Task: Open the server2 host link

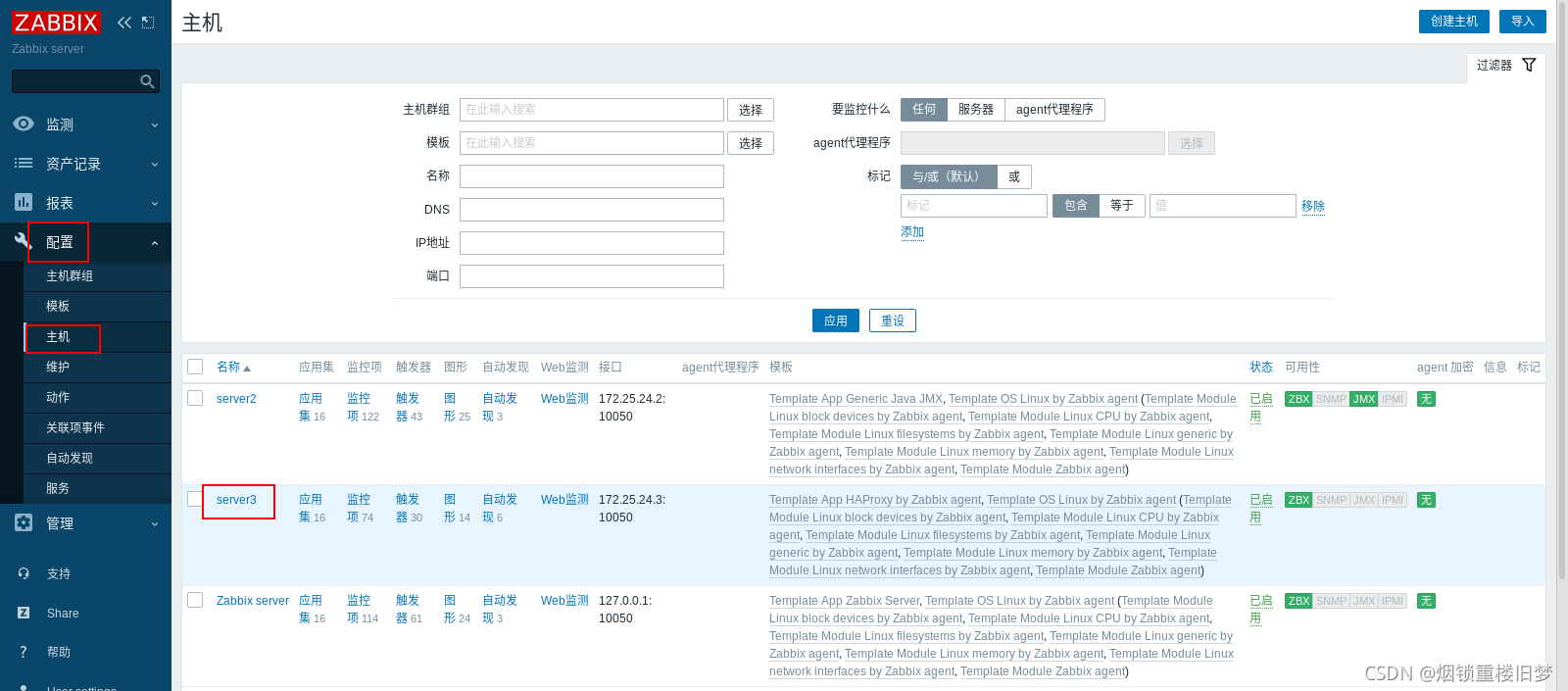Action: [236, 399]
